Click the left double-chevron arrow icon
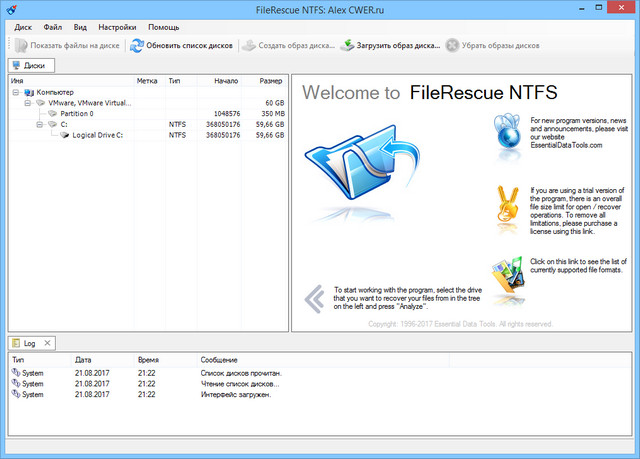The image size is (640, 459). tap(315, 297)
